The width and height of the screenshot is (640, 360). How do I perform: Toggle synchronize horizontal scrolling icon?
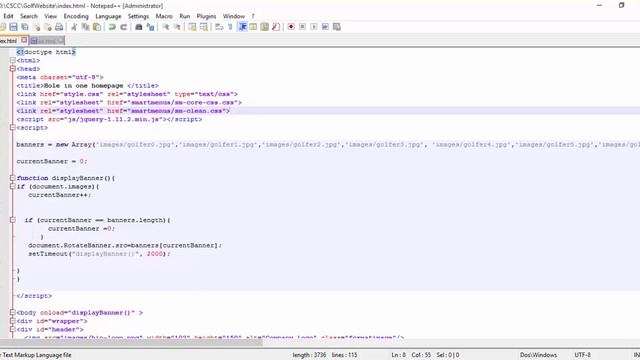203,27
